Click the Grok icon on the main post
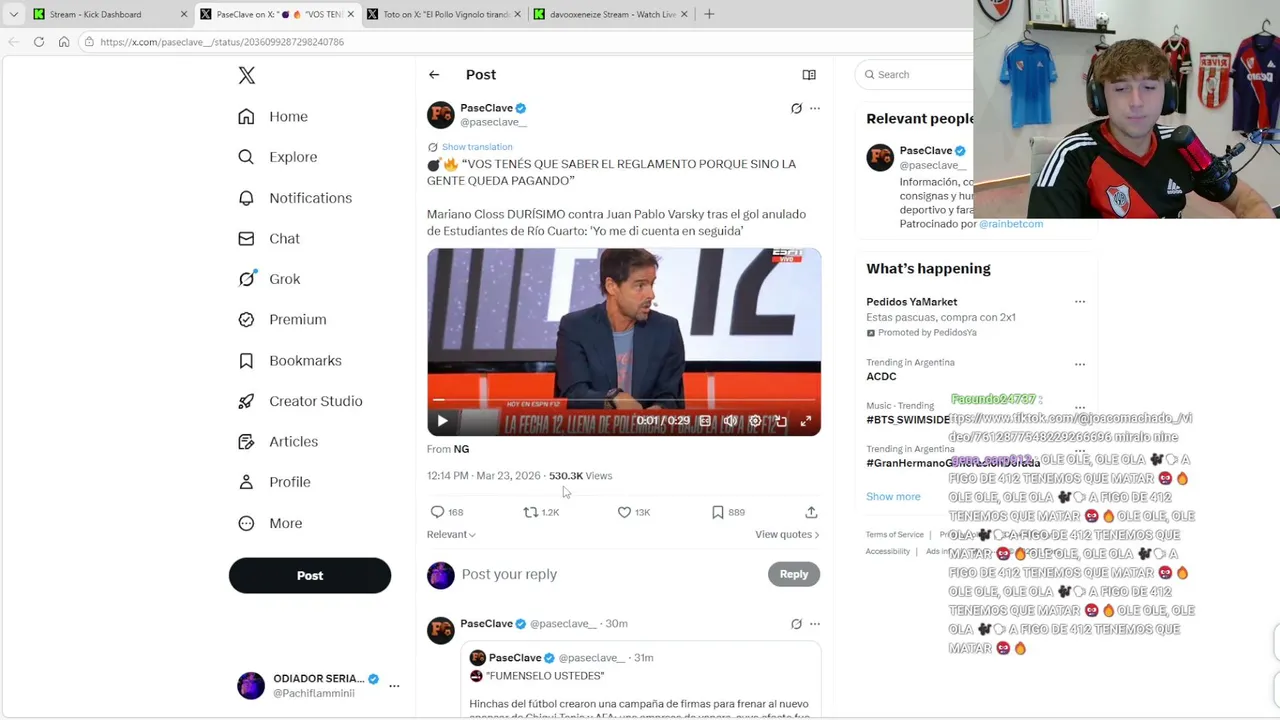Screen dimensions: 1280x720 [796, 108]
